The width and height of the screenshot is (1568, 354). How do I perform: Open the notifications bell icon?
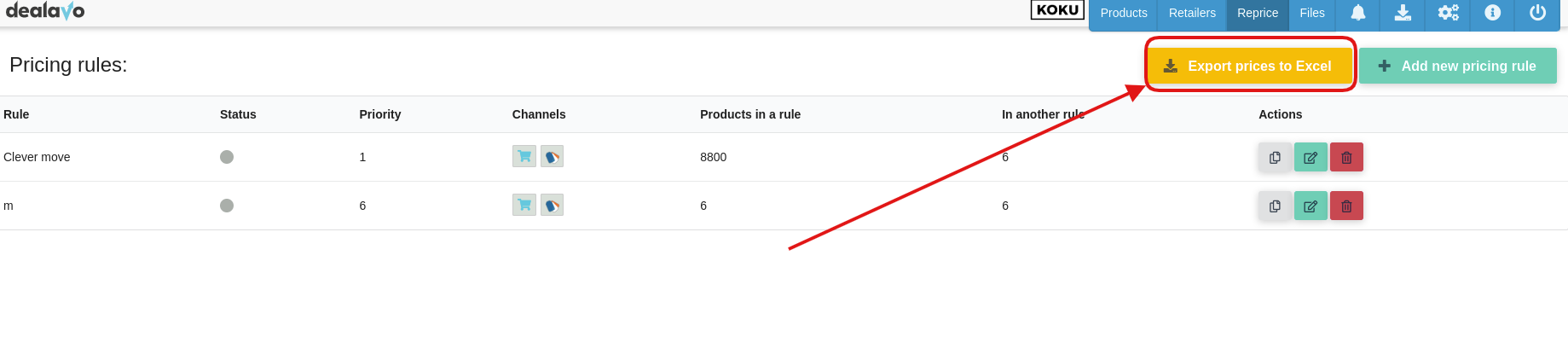pos(1358,13)
